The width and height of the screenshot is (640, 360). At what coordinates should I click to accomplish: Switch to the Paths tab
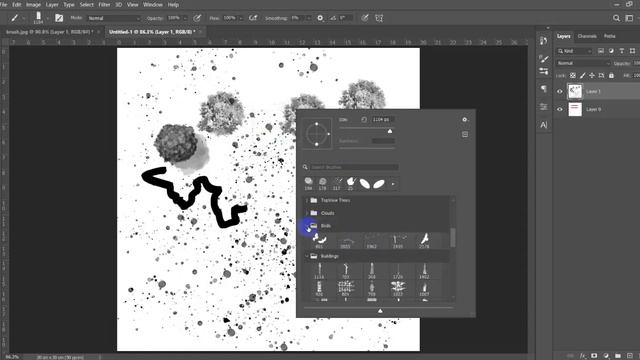click(610, 36)
